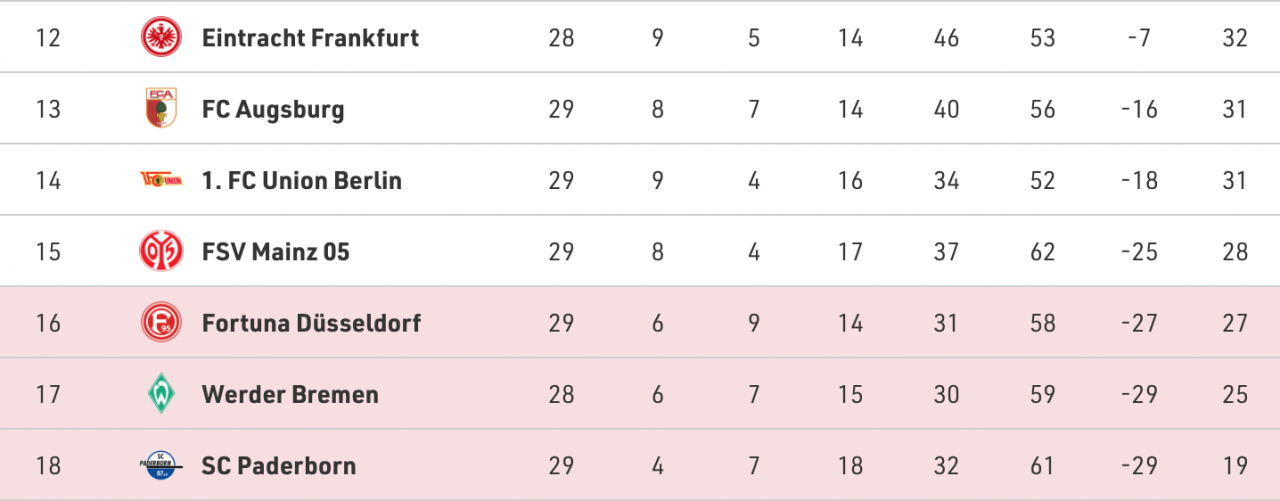Screen dimensions: 1280x501
Task: Click the FSV Mainz 05 crest
Action: (x=160, y=251)
